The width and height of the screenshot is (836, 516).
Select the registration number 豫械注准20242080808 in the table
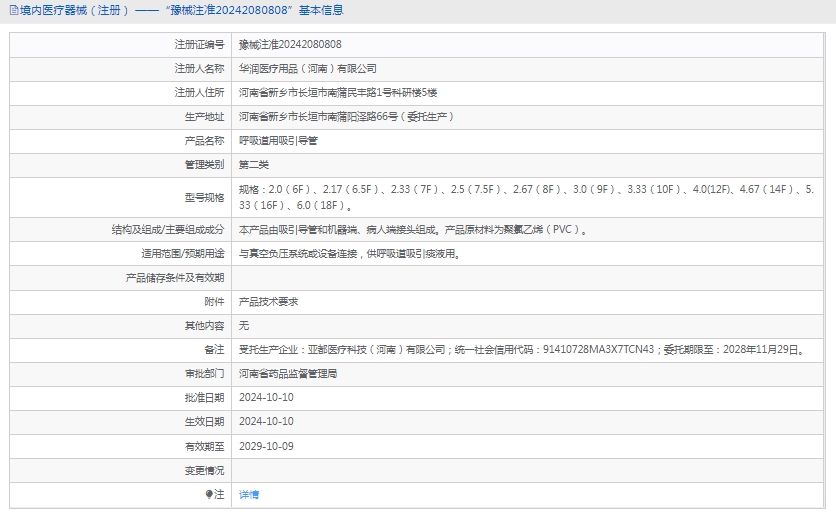[x=289, y=45]
